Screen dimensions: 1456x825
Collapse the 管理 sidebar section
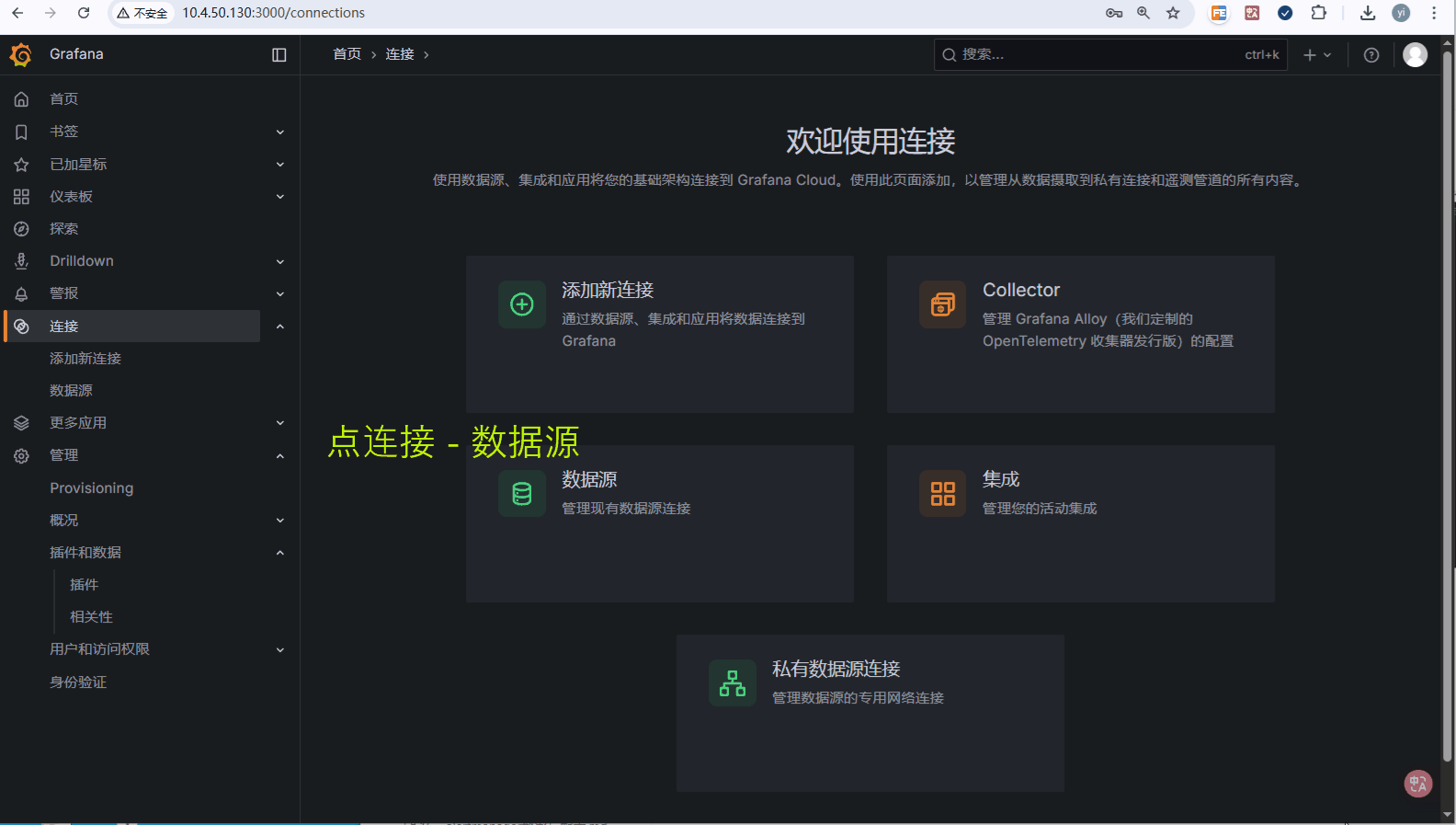point(280,456)
